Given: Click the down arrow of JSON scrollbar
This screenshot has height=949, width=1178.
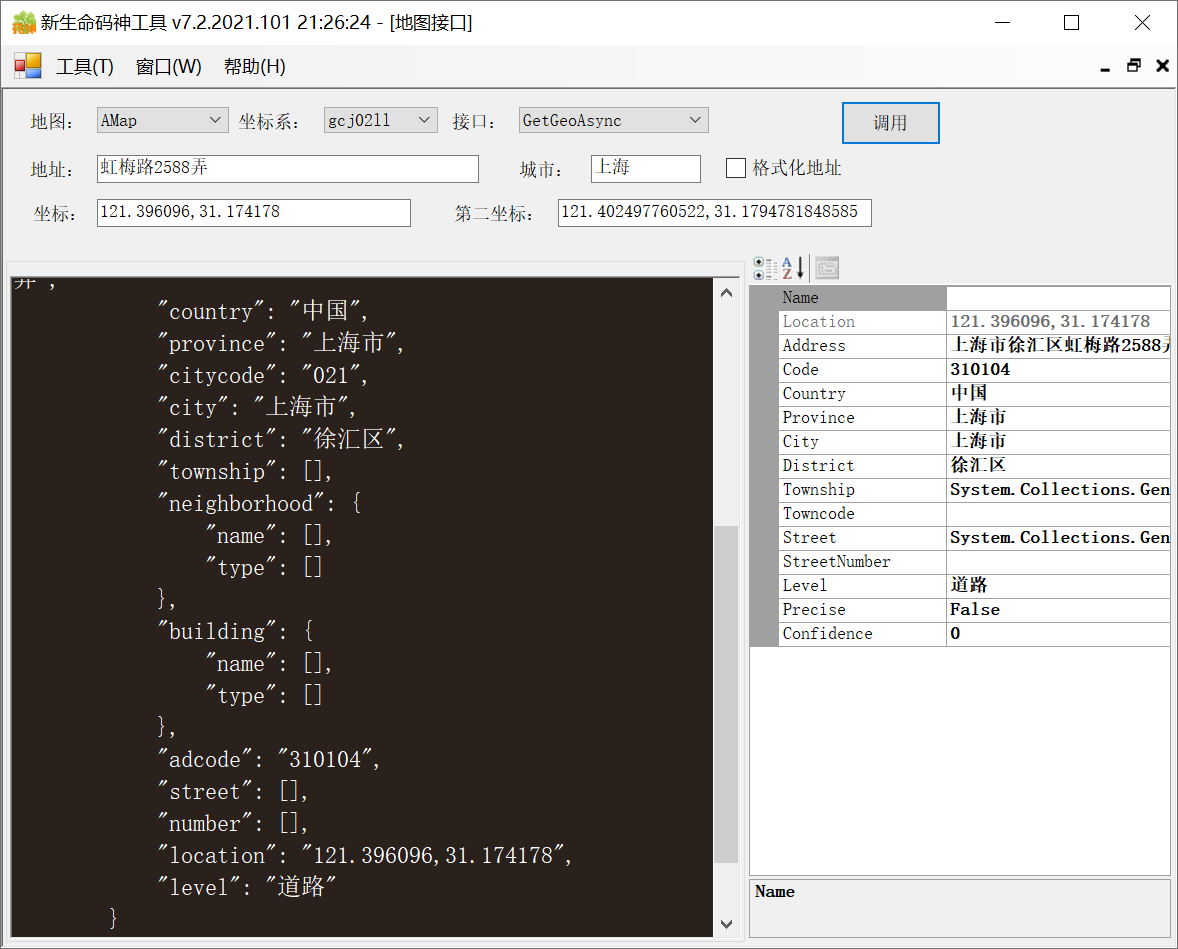Looking at the screenshot, I should point(726,924).
